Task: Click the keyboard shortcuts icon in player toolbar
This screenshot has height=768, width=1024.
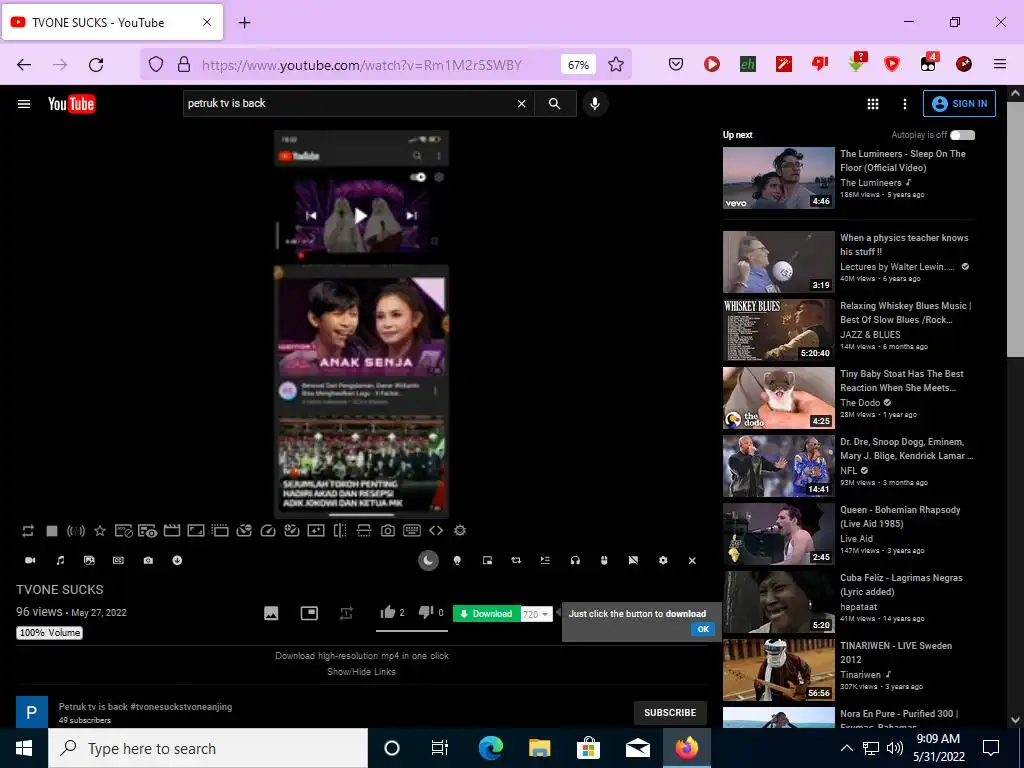Action: click(412, 531)
